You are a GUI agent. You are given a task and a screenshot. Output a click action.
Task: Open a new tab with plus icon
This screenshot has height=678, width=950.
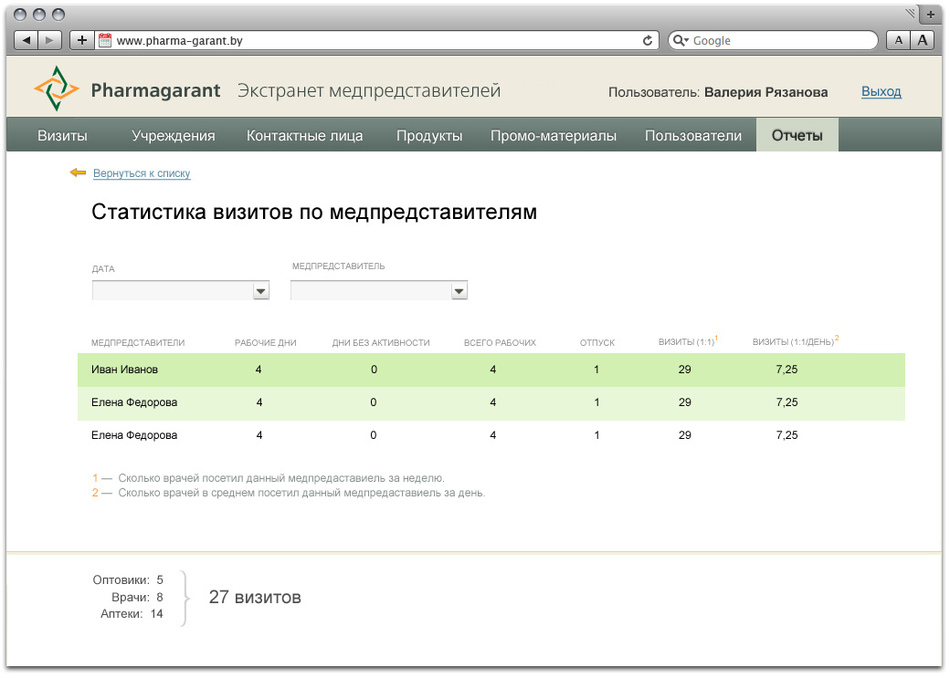(931, 14)
